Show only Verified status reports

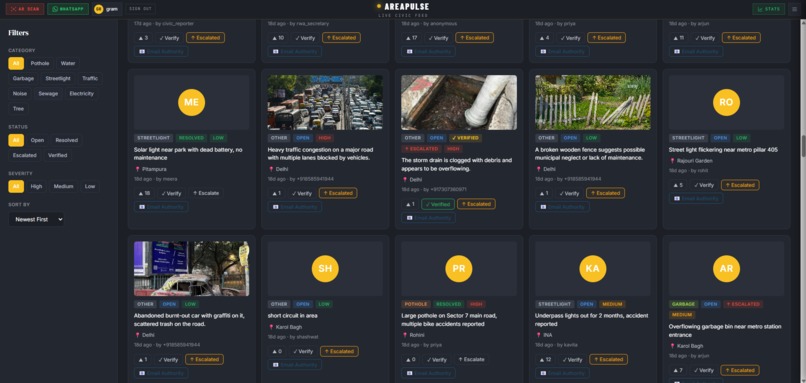58,155
